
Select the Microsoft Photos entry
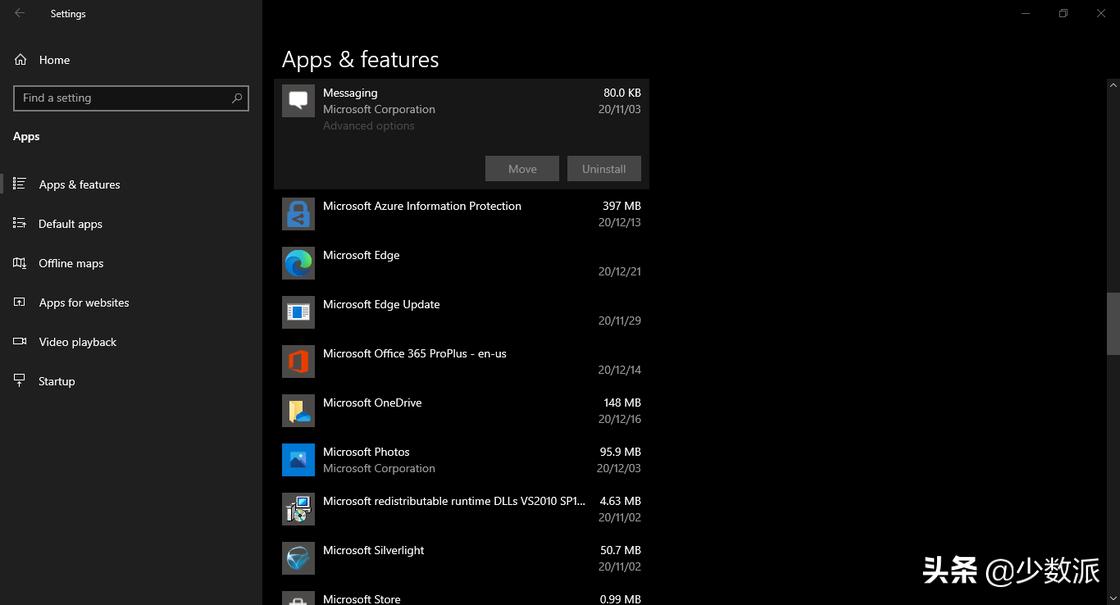pos(461,460)
